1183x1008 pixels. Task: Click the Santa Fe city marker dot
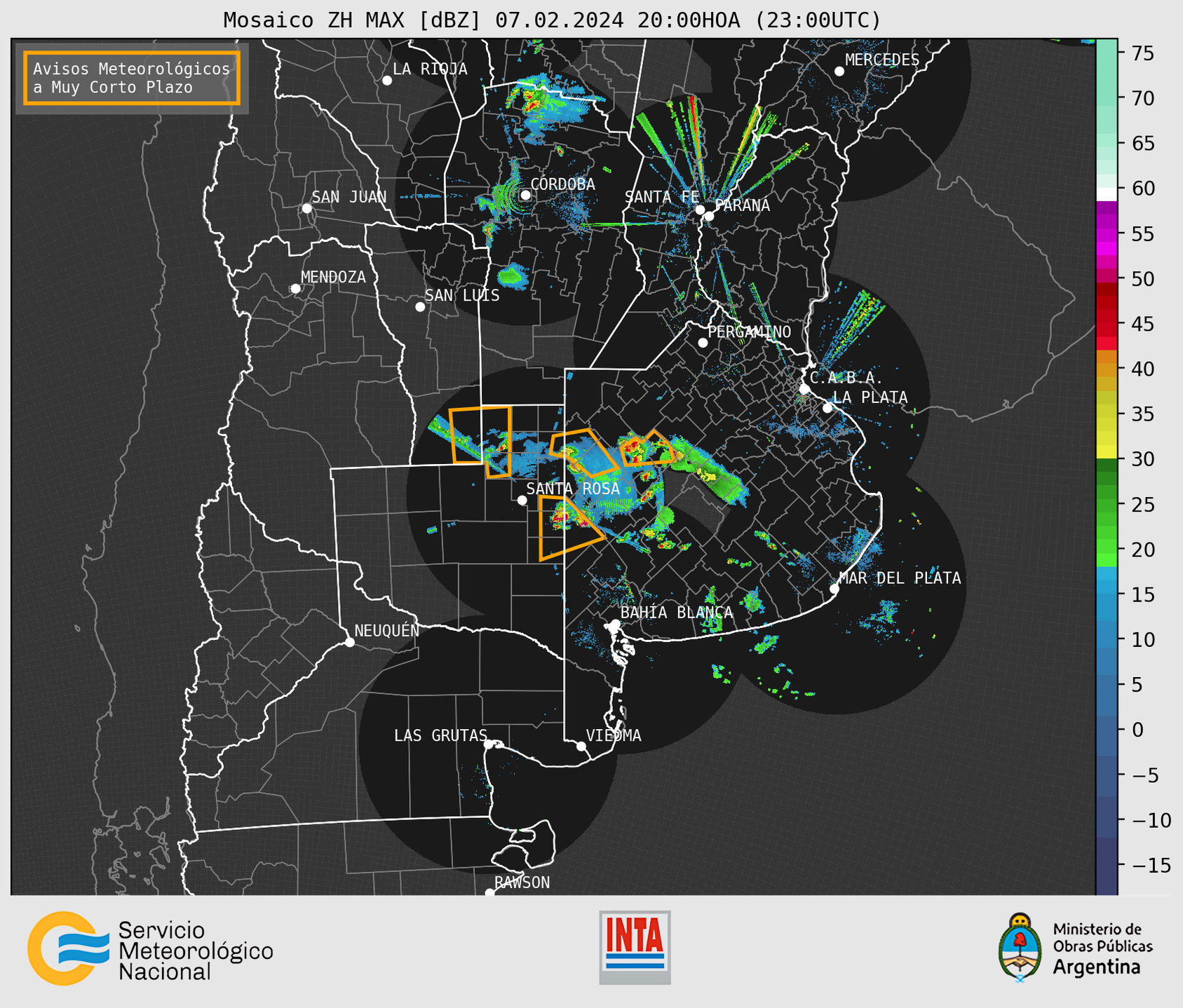(700, 210)
